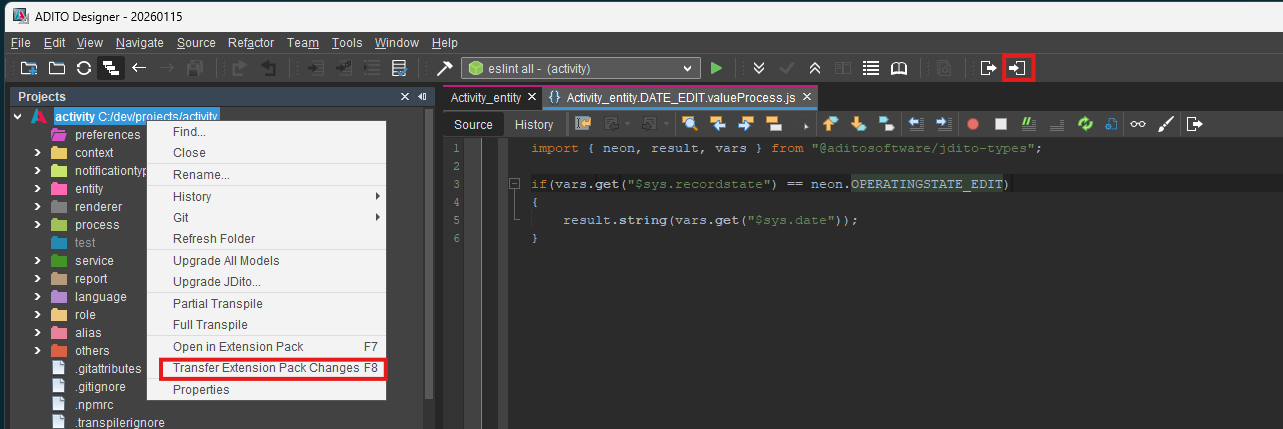The image size is (1283, 429).
Task: Click the find selection magnifier icon
Action: coord(690,124)
